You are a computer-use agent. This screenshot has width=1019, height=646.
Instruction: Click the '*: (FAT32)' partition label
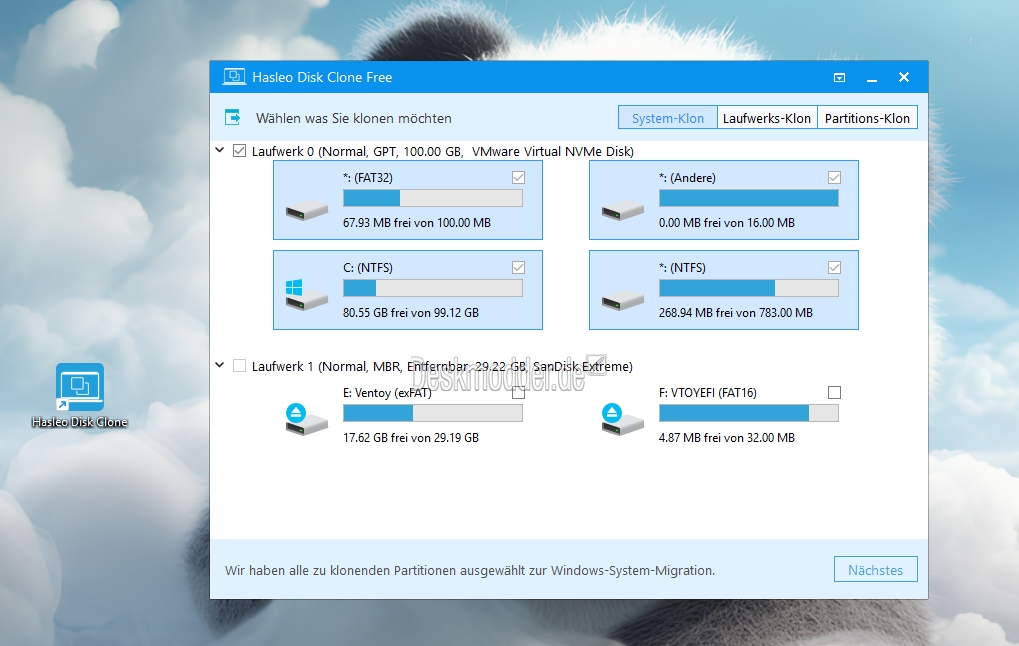point(368,178)
